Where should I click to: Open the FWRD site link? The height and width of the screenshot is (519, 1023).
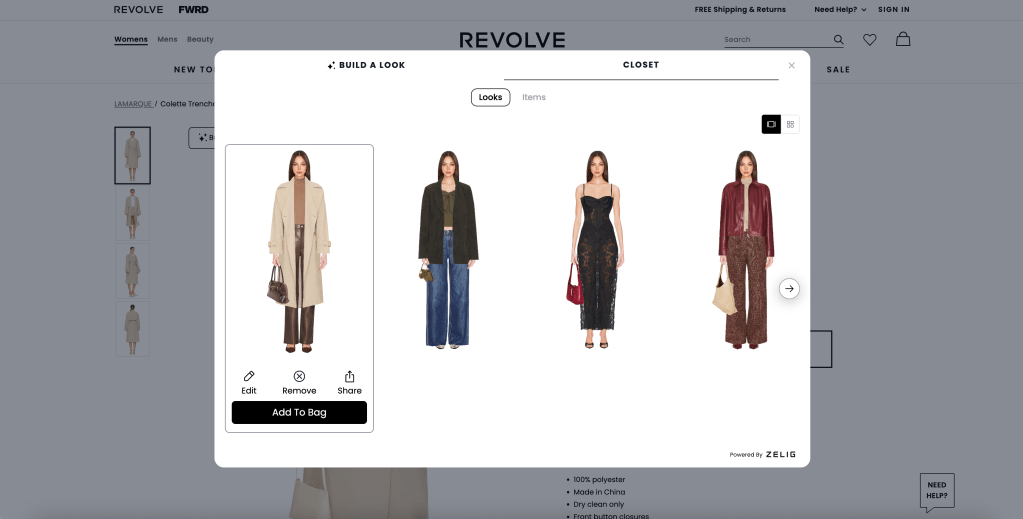194,10
